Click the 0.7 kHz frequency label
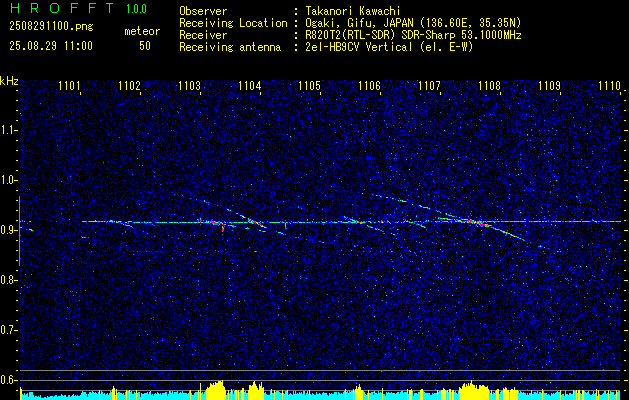The width and height of the screenshot is (629, 400). pyautogui.click(x=8, y=330)
